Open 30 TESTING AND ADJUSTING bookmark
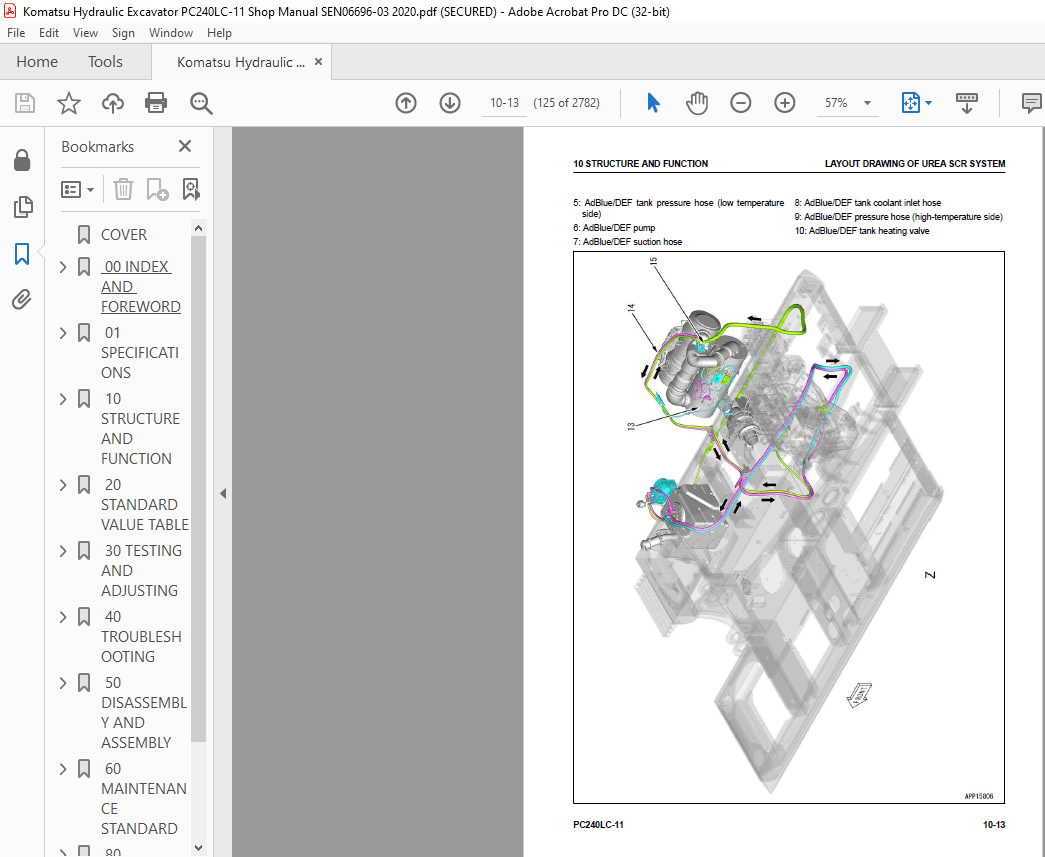This screenshot has width=1045, height=857. [141, 570]
